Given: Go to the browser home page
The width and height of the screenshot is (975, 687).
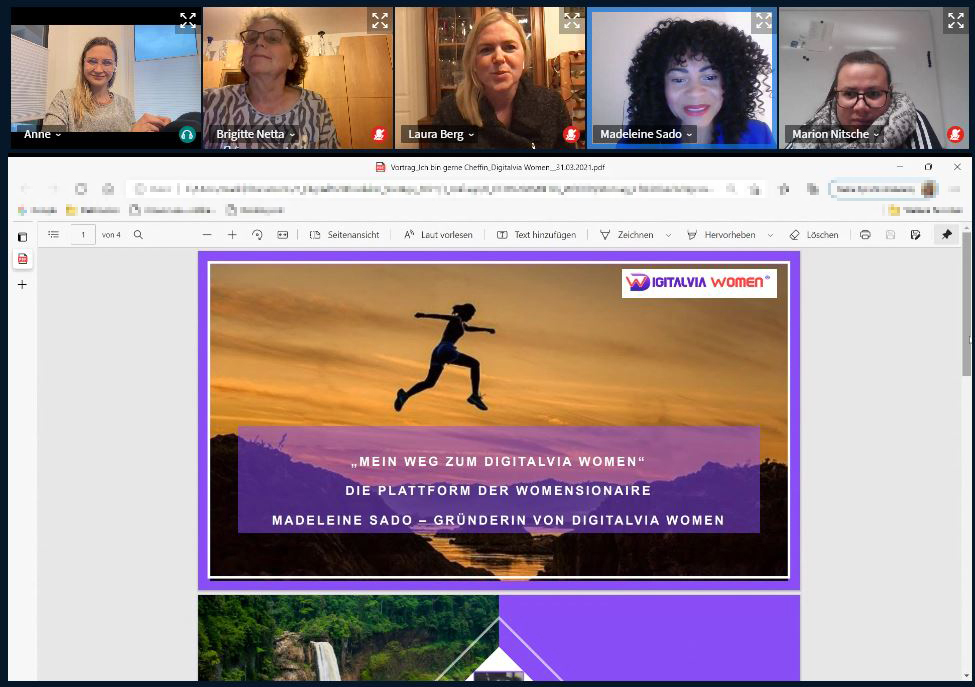Looking at the screenshot, I should (x=108, y=188).
